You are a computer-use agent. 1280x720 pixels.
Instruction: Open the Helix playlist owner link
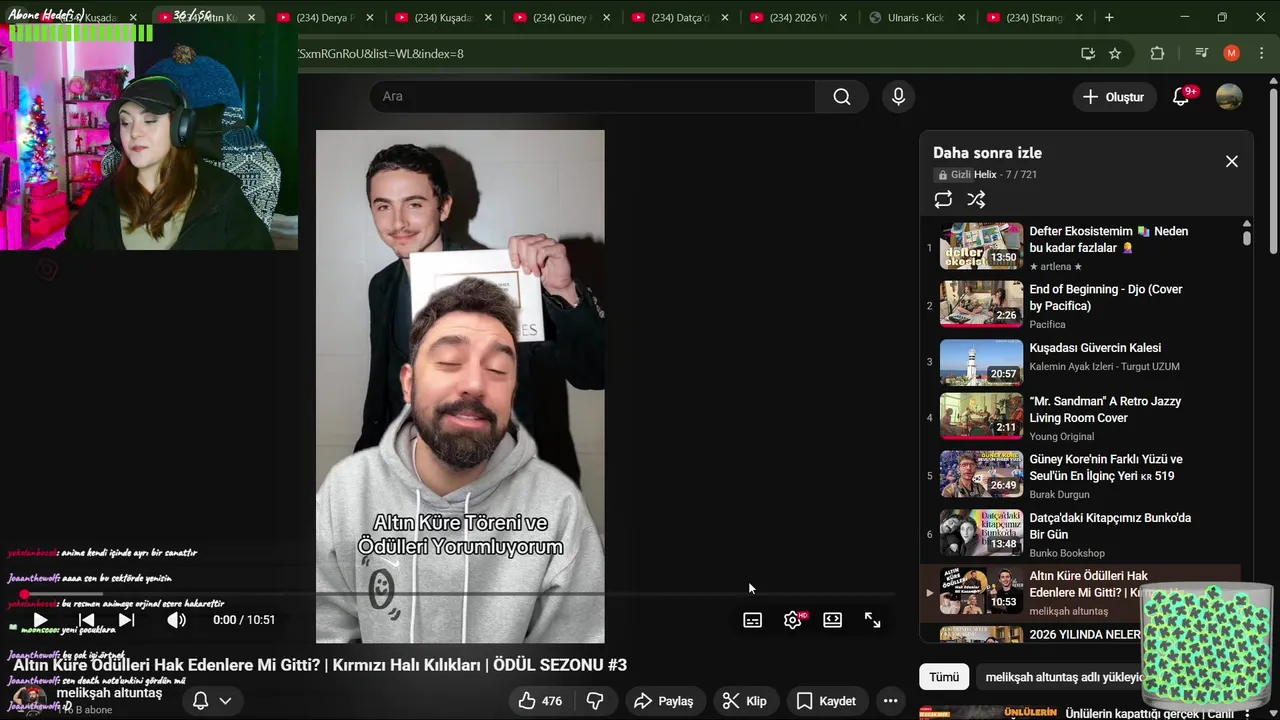(985, 174)
